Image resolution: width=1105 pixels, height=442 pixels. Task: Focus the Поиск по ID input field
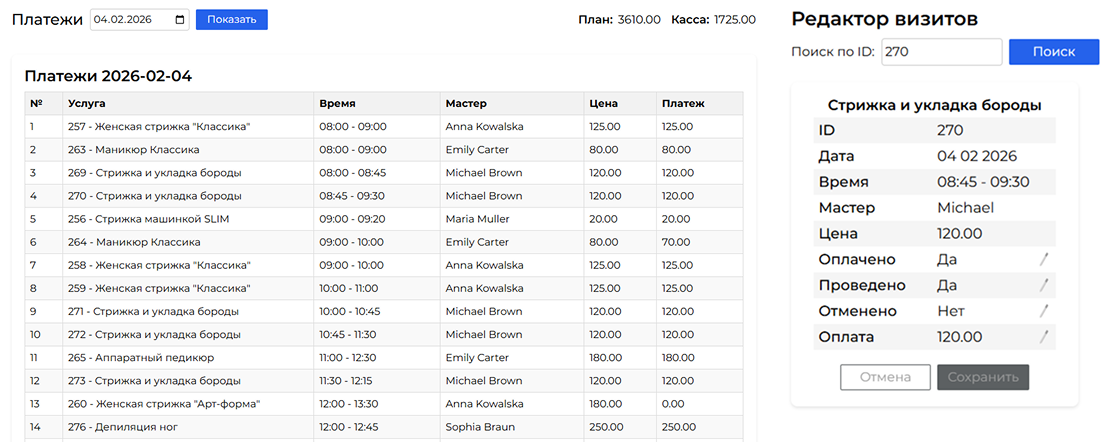[x=941, y=52]
